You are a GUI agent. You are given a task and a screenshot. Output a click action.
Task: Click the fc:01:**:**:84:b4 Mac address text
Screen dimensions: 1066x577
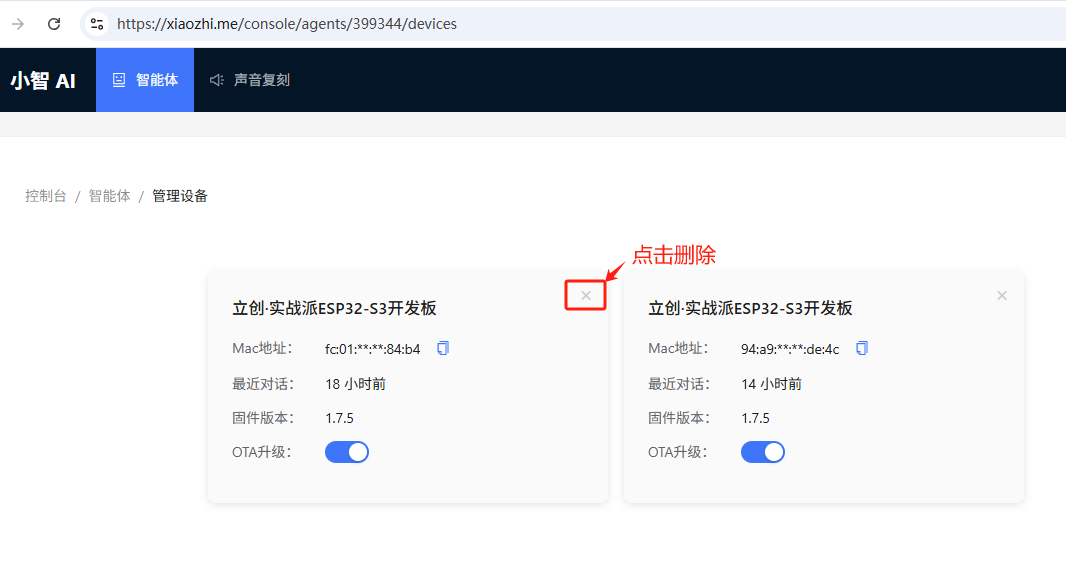(x=373, y=349)
